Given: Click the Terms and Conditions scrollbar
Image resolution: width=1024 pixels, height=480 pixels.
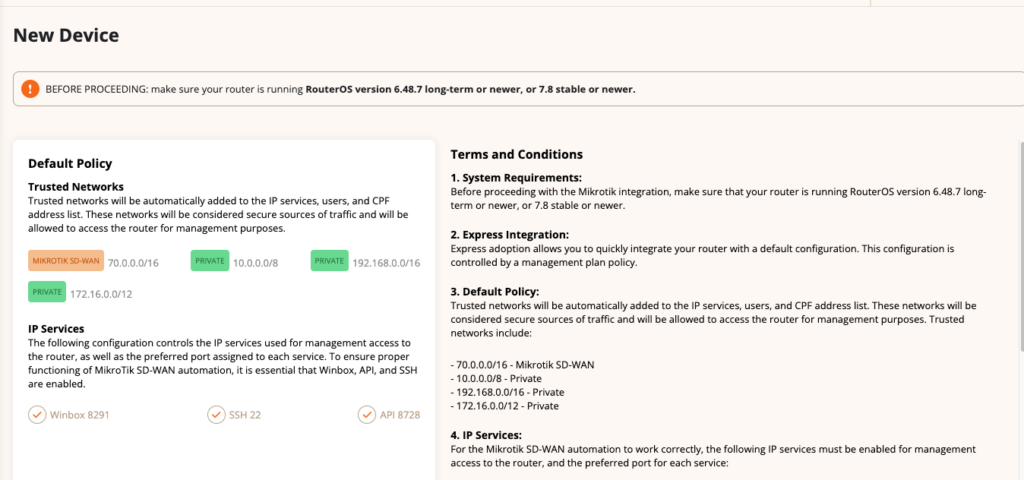Looking at the screenshot, I should coord(1021,245).
